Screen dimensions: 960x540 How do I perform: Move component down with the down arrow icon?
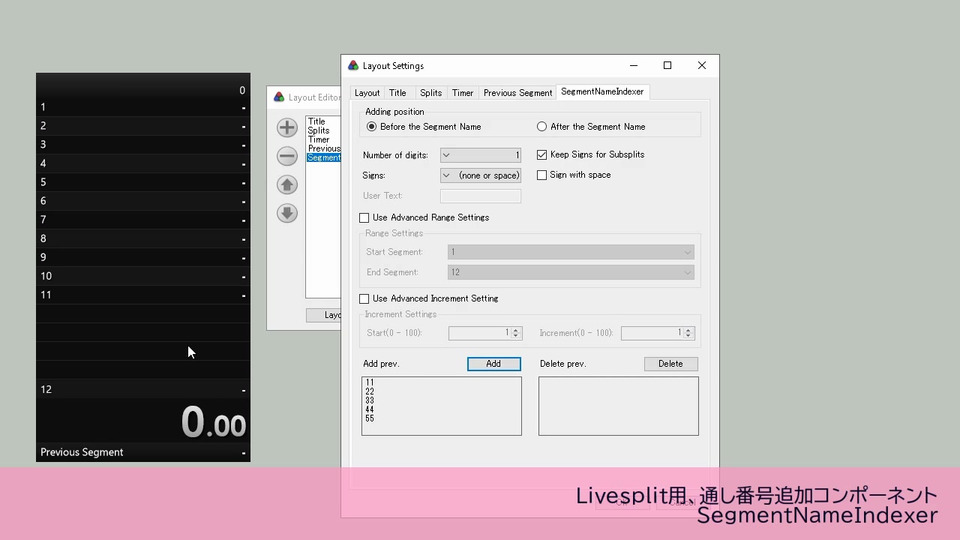[287, 213]
